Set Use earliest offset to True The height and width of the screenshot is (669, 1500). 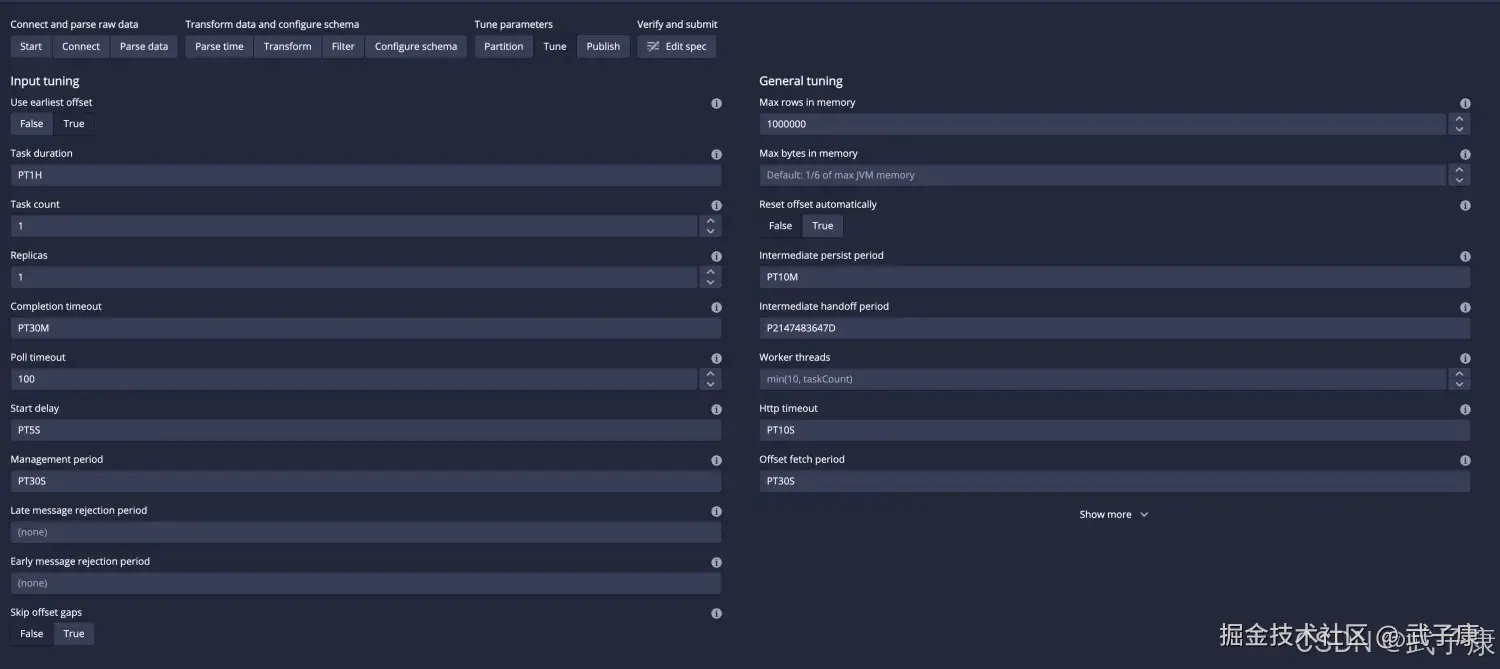tap(74, 124)
